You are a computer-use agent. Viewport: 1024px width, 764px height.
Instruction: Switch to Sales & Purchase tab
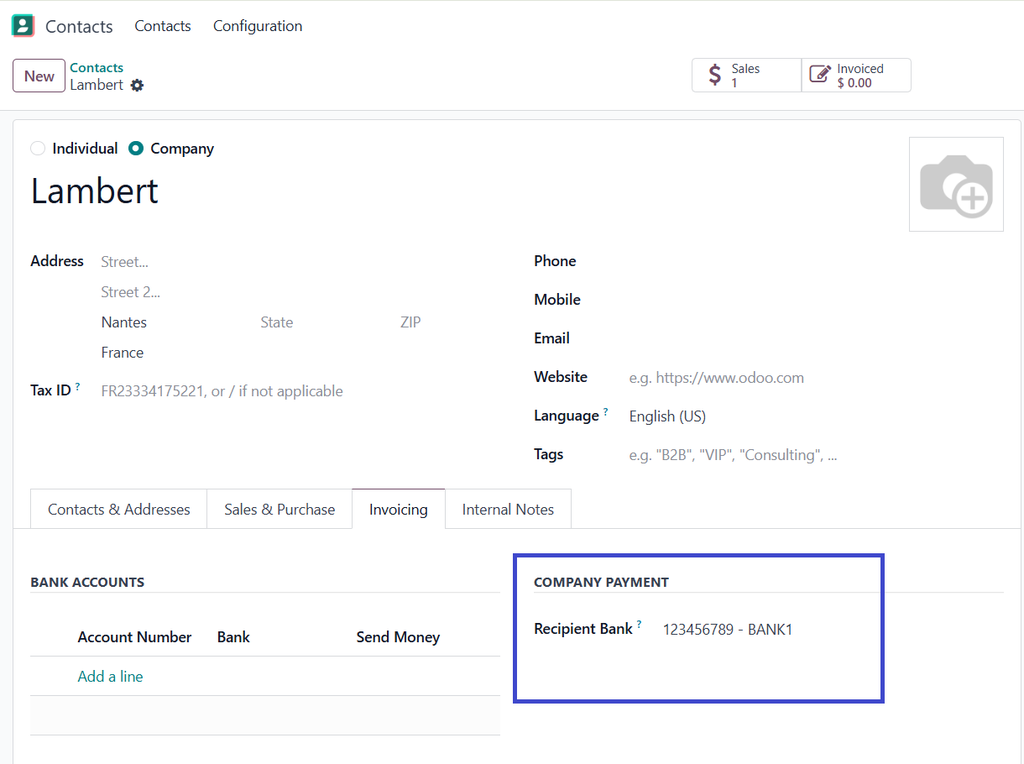click(280, 509)
